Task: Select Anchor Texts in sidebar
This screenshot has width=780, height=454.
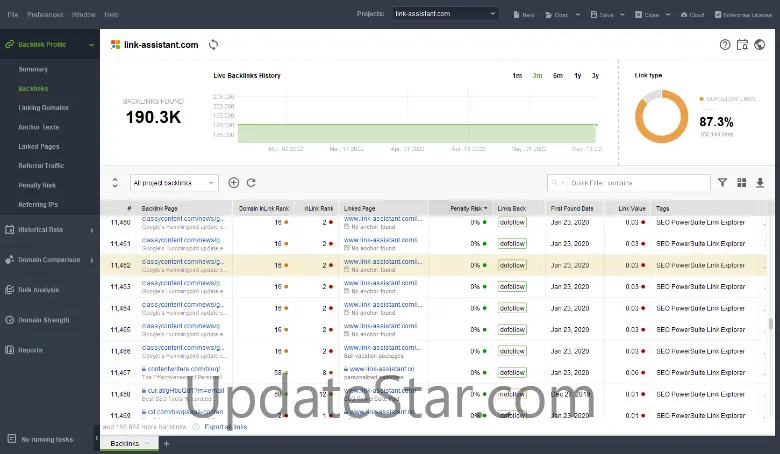Action: click(39, 127)
